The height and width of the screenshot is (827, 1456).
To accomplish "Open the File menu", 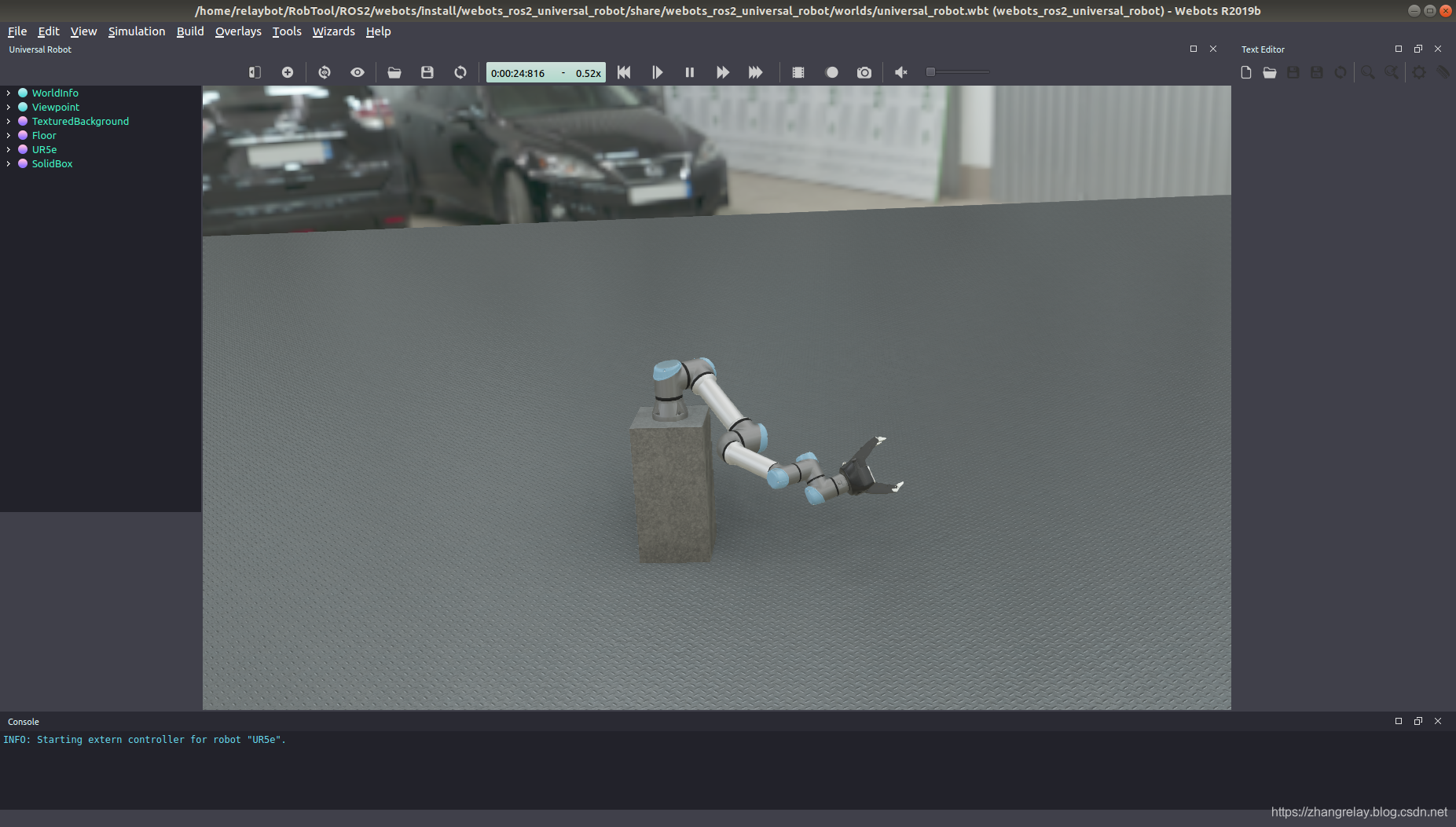I will tap(17, 31).
